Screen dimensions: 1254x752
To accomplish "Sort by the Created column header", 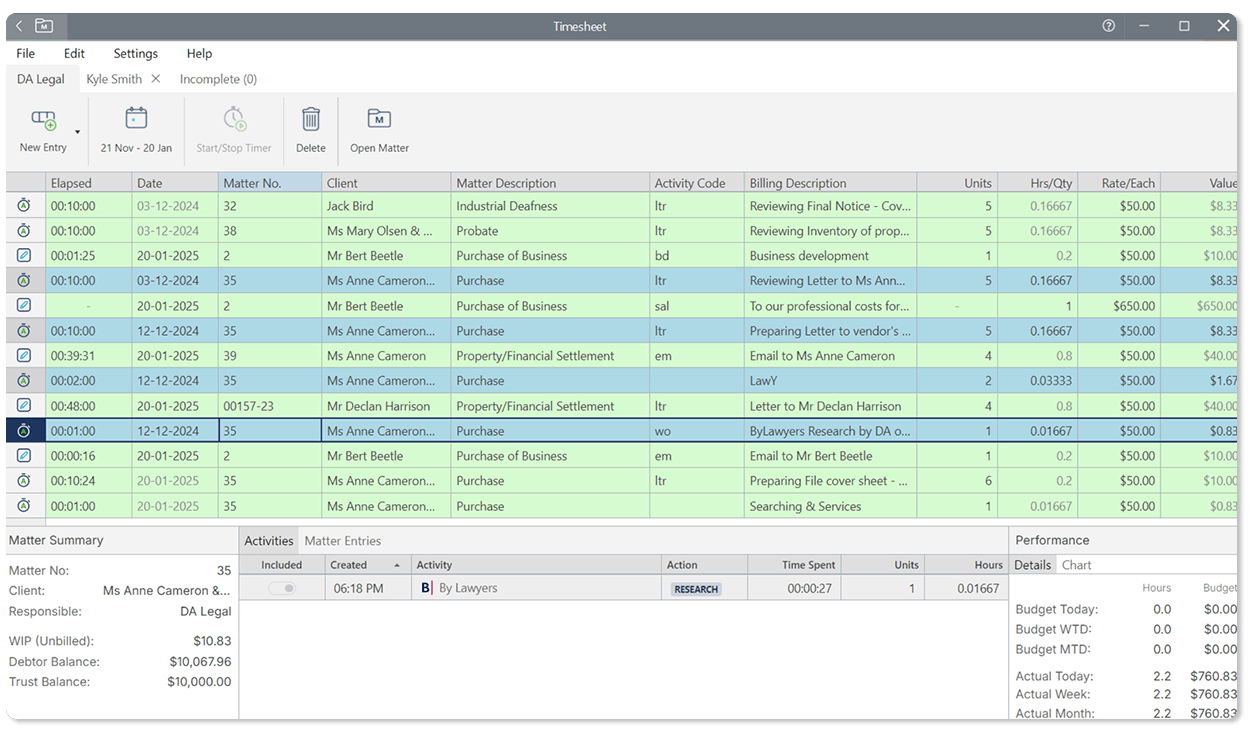I will point(349,565).
